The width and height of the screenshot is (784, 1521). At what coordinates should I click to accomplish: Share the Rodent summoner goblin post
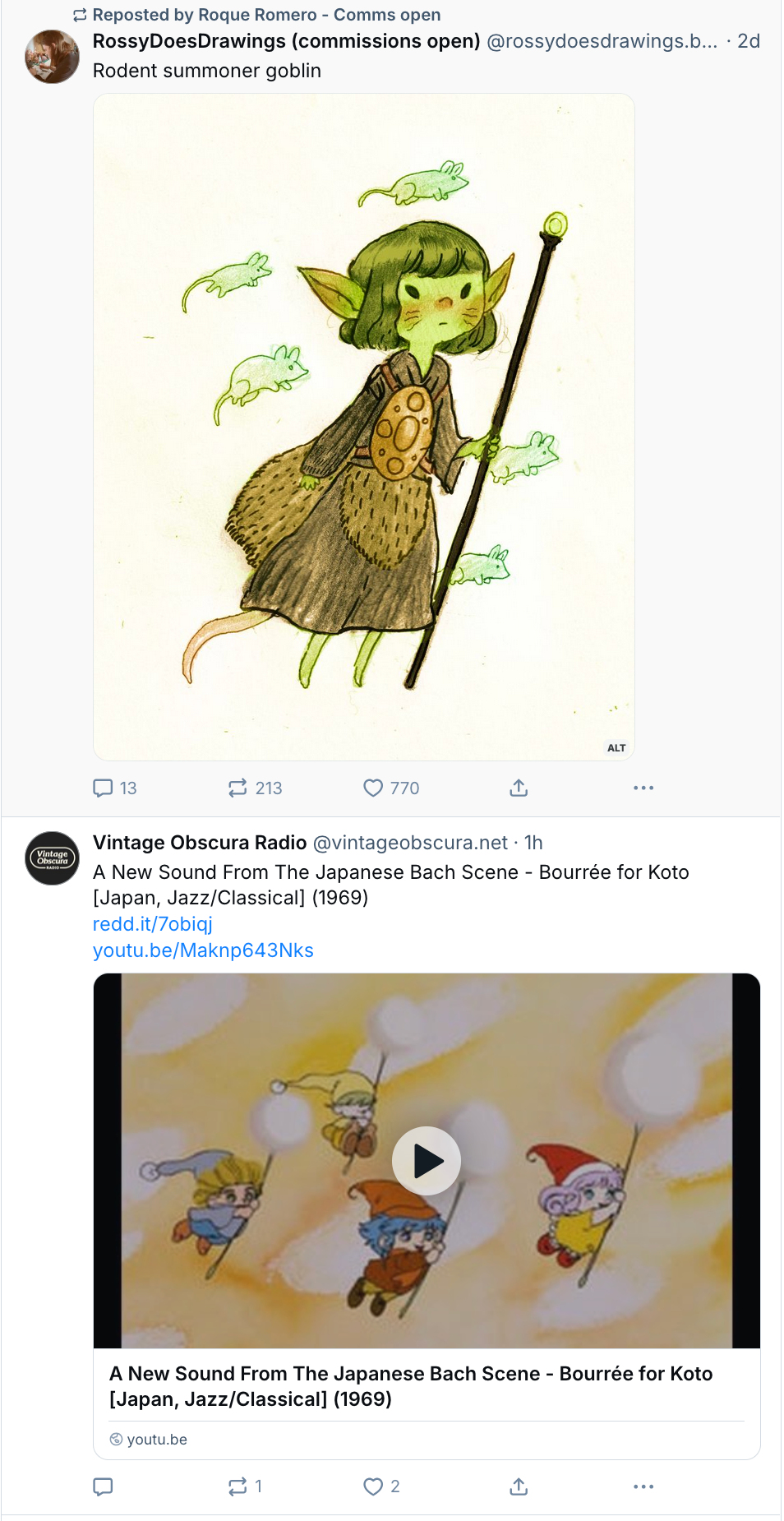(519, 788)
